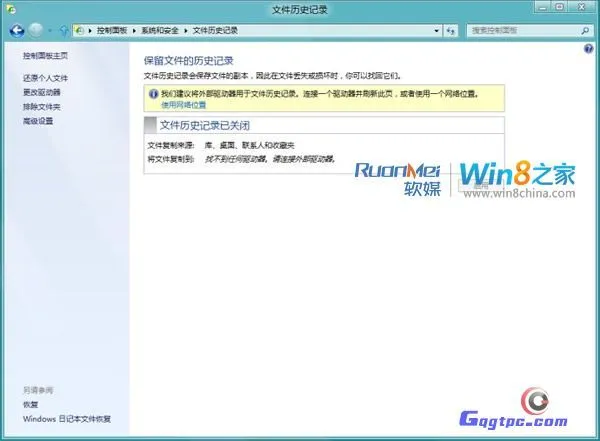
Task: Maximize the 文件历史记录 window
Action: pyautogui.click(x=559, y=6)
